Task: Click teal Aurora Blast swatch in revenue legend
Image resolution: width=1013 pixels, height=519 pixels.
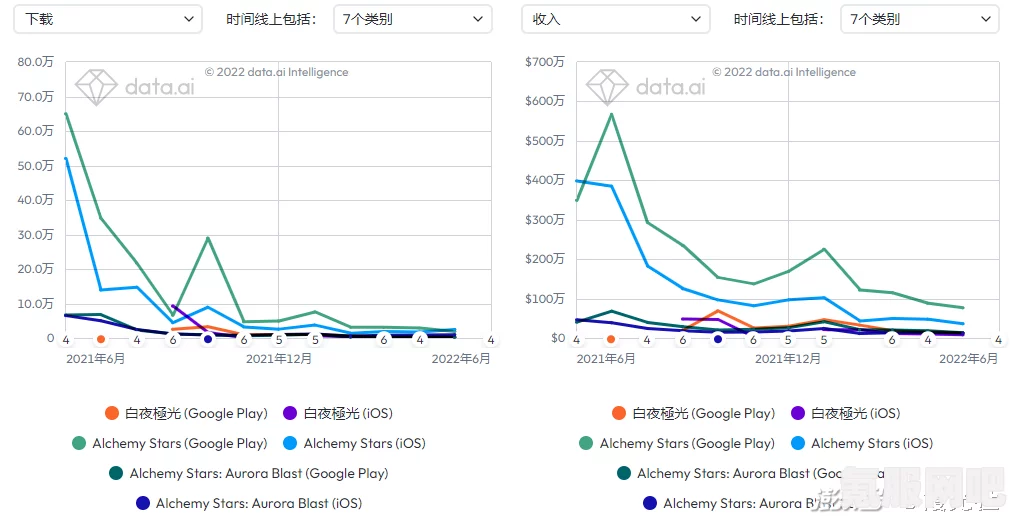Action: [x=624, y=474]
